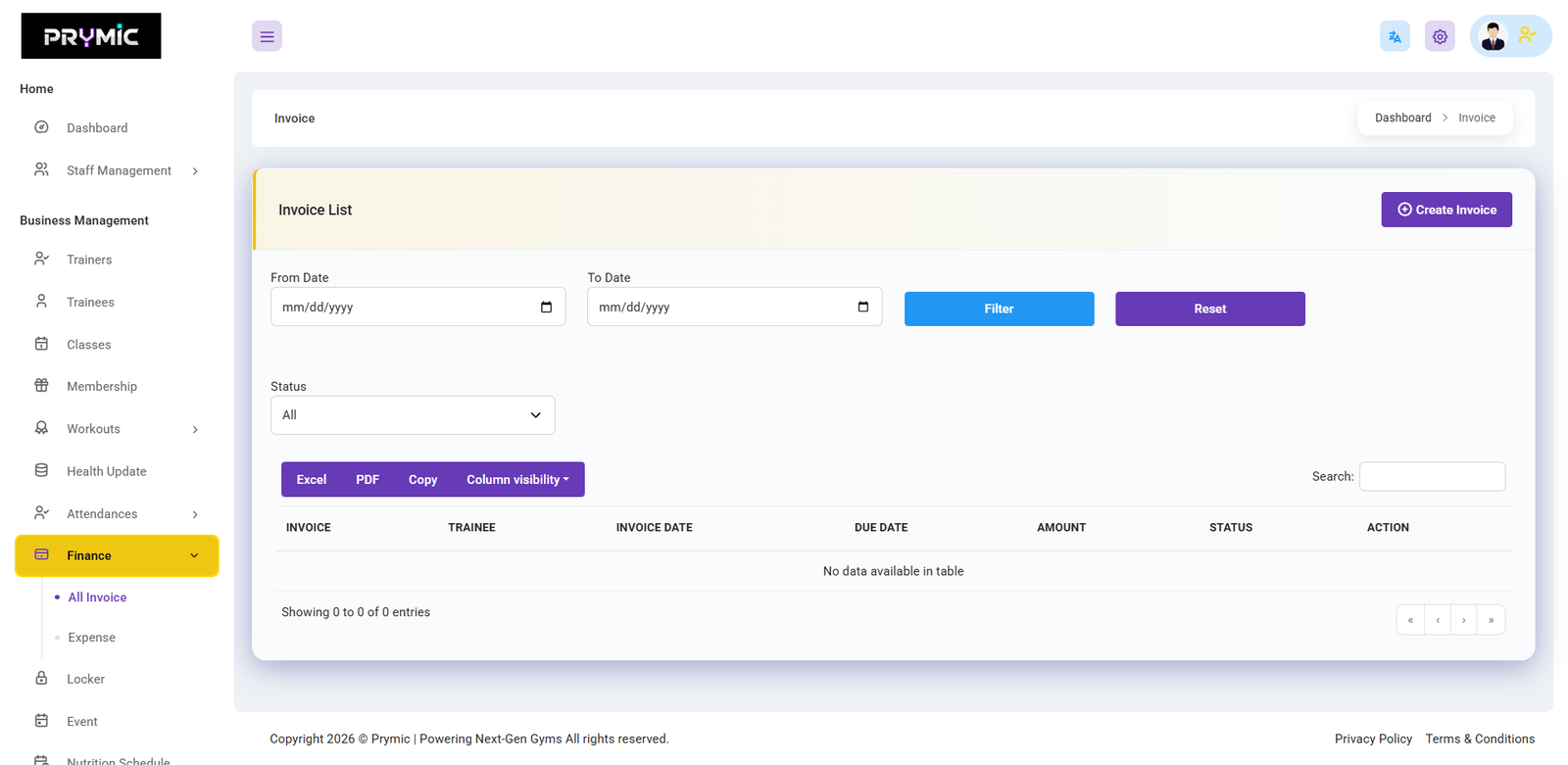Click the Privacy Policy footer link
This screenshot has height=765, width=1568.
point(1372,740)
